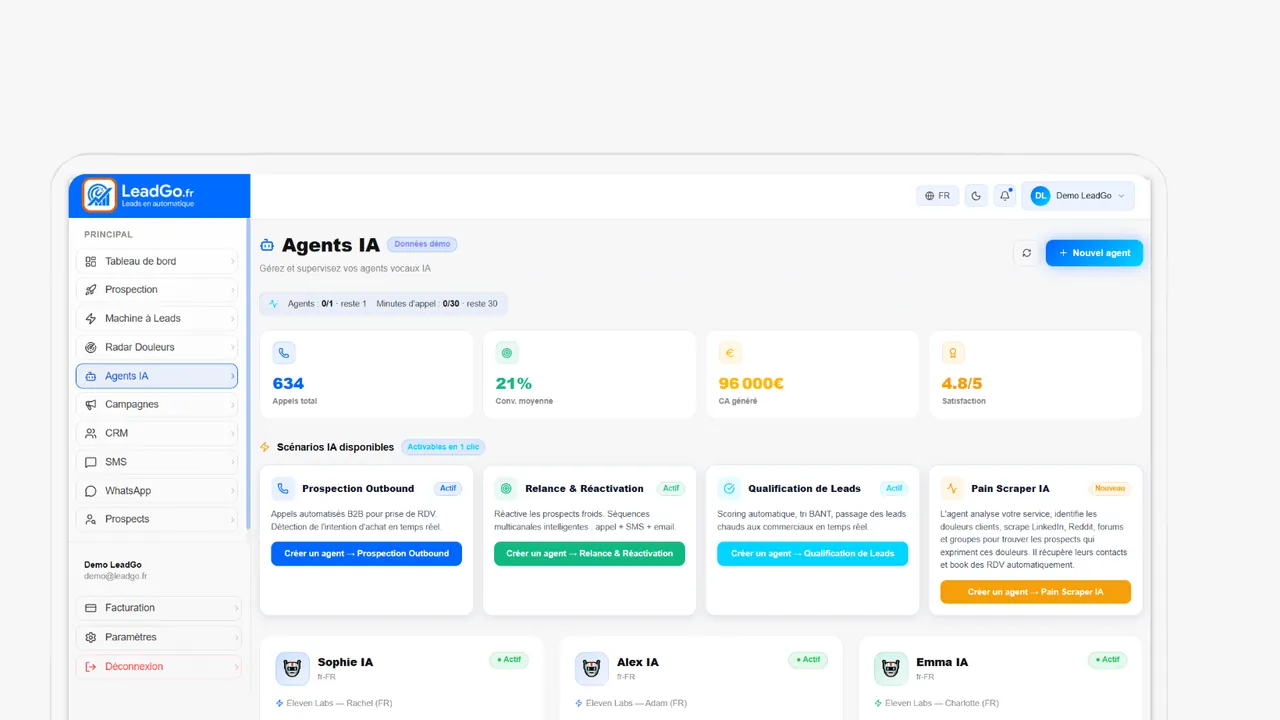The image size is (1280, 720).
Task: Open the Emma IA agent avatar
Action: click(891, 669)
